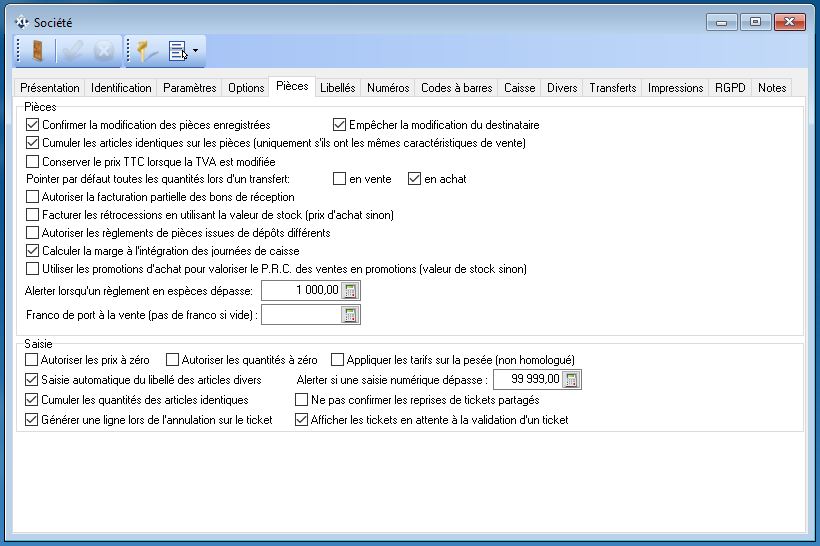Image resolution: width=820 pixels, height=546 pixels.
Task: Go to the Libellés tab
Action: click(337, 88)
